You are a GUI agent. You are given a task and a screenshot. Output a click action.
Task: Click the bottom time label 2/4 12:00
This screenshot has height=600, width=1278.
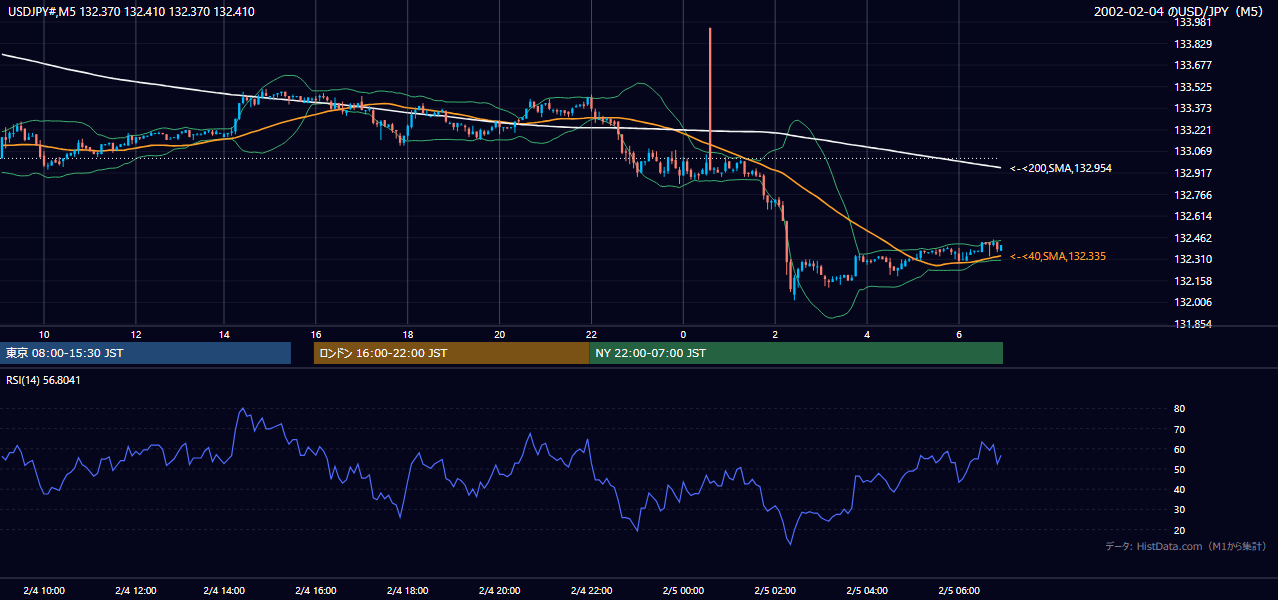[134, 590]
